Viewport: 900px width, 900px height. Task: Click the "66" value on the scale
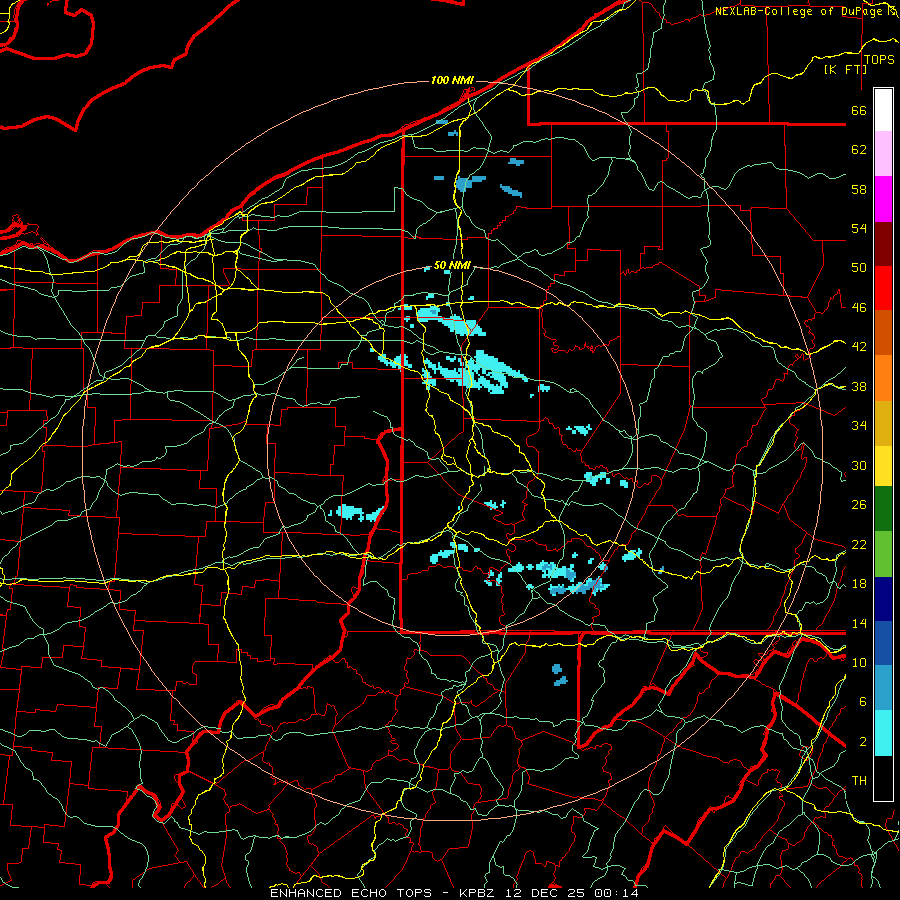(859, 111)
